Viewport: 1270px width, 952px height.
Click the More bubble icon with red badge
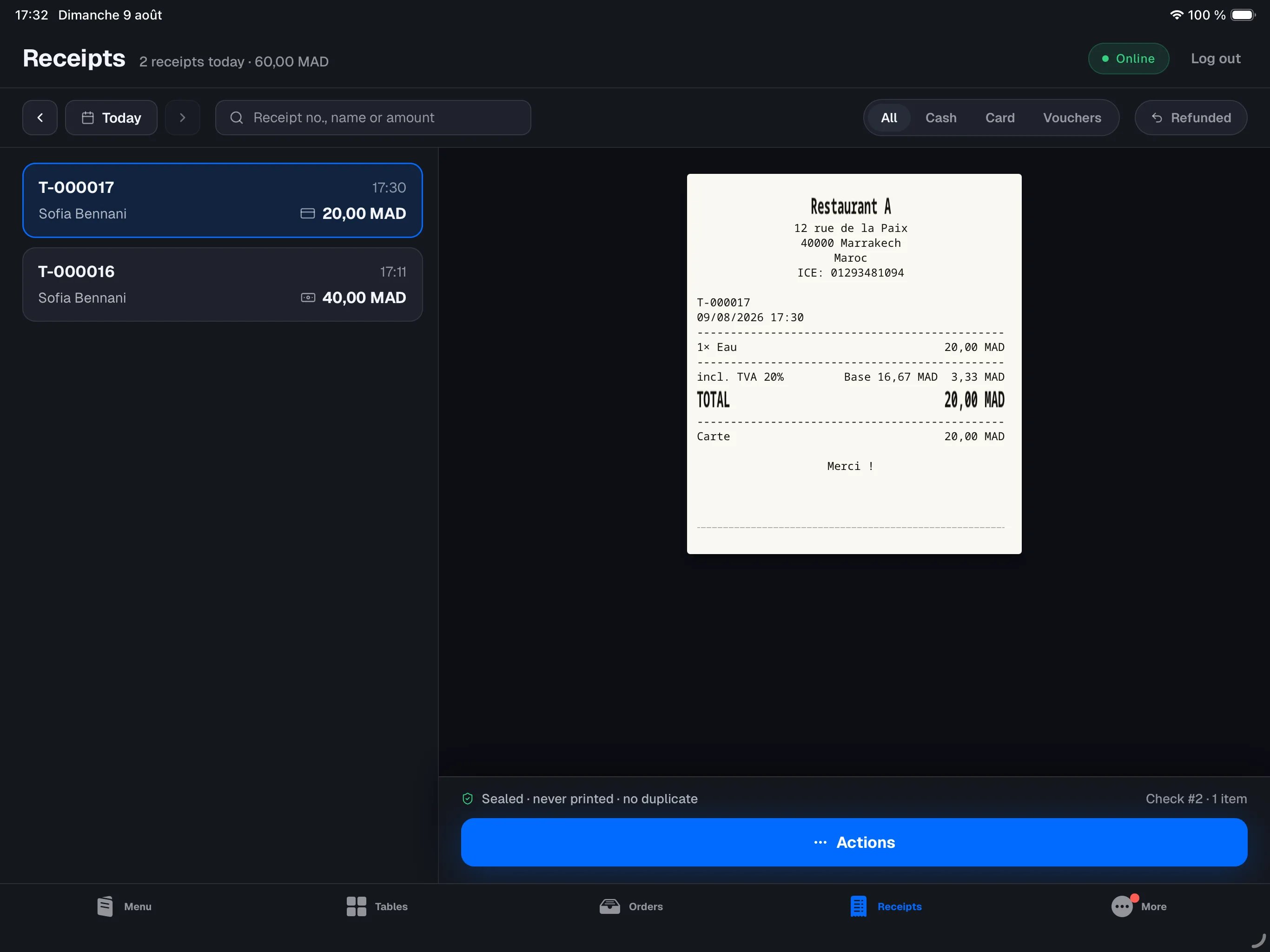(x=1123, y=906)
